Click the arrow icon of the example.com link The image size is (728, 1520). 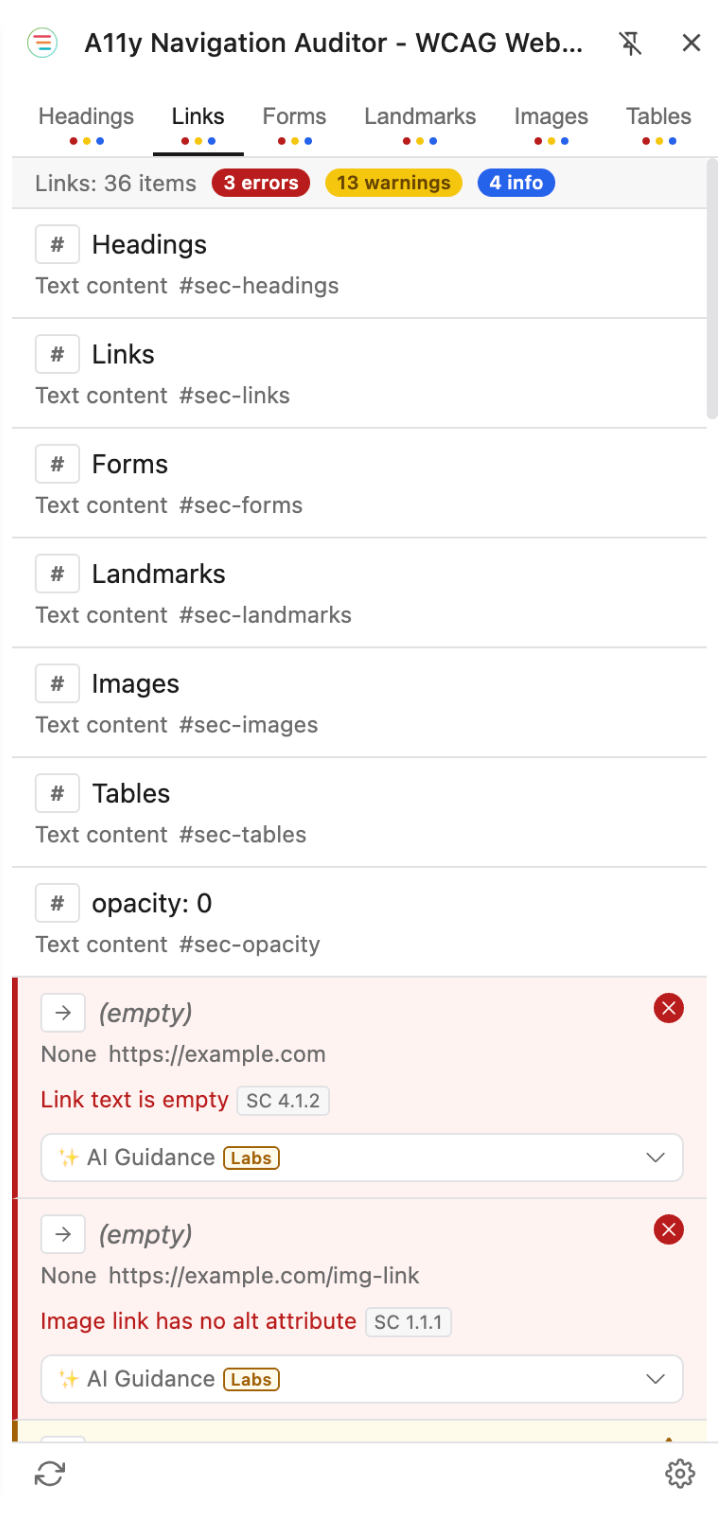pos(63,1013)
